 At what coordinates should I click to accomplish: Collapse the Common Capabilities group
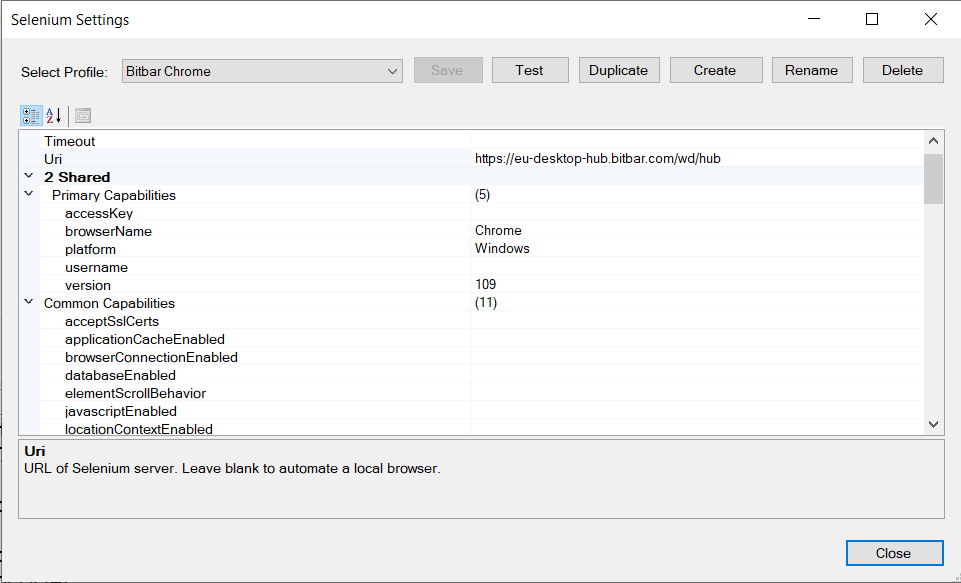[x=29, y=303]
